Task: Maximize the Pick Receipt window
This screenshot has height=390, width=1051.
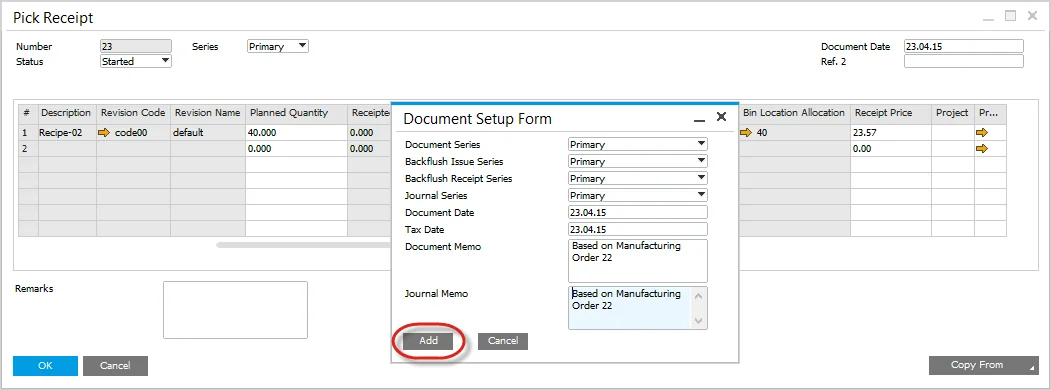Action: coord(1011,15)
